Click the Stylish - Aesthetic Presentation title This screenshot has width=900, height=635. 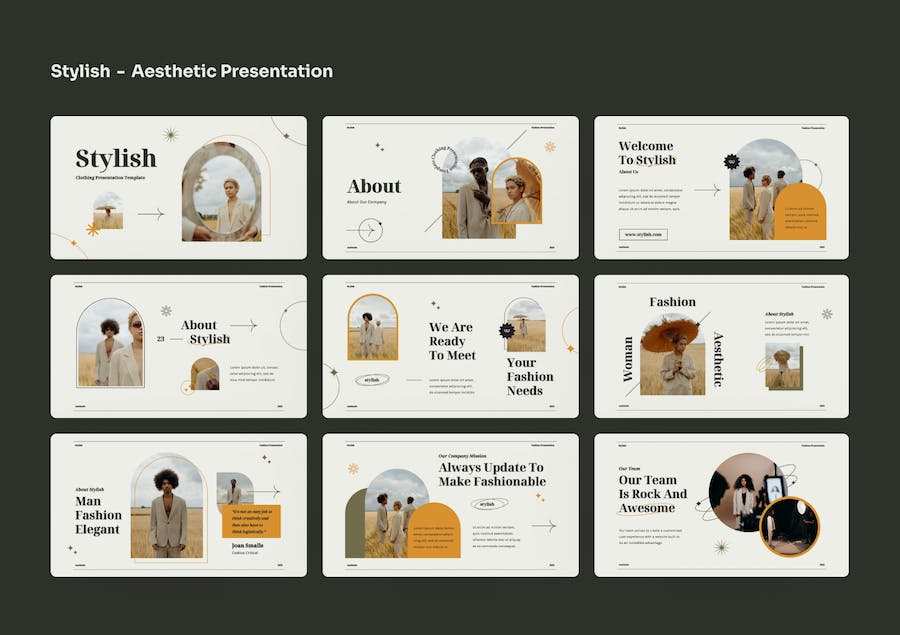click(x=192, y=71)
